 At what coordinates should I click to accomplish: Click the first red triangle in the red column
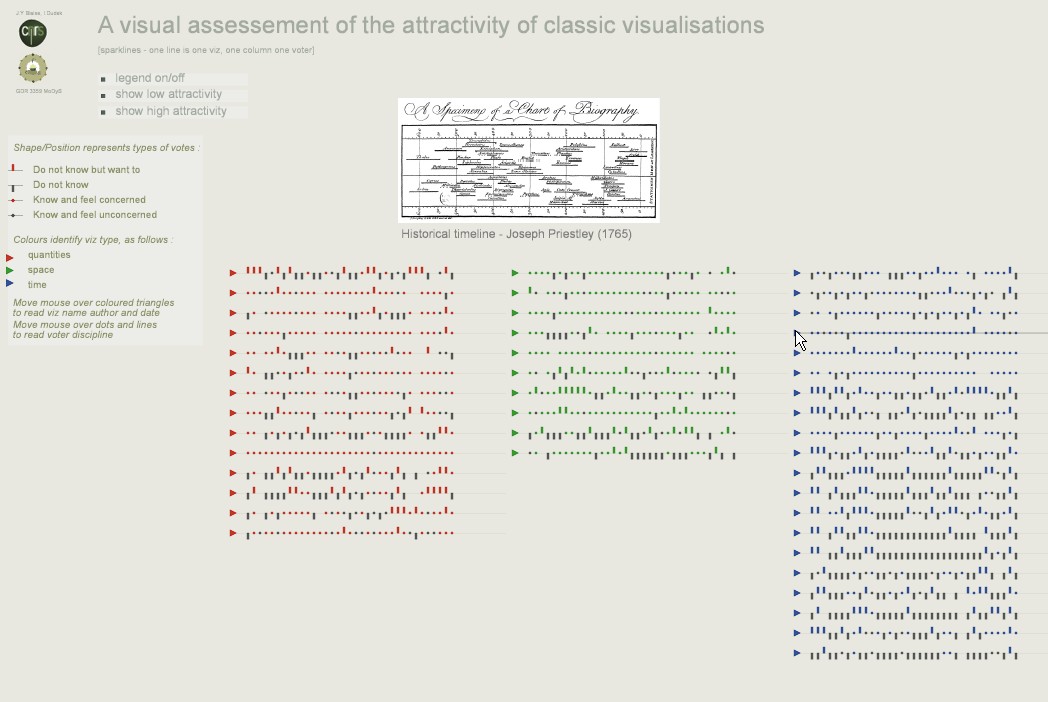click(233, 273)
